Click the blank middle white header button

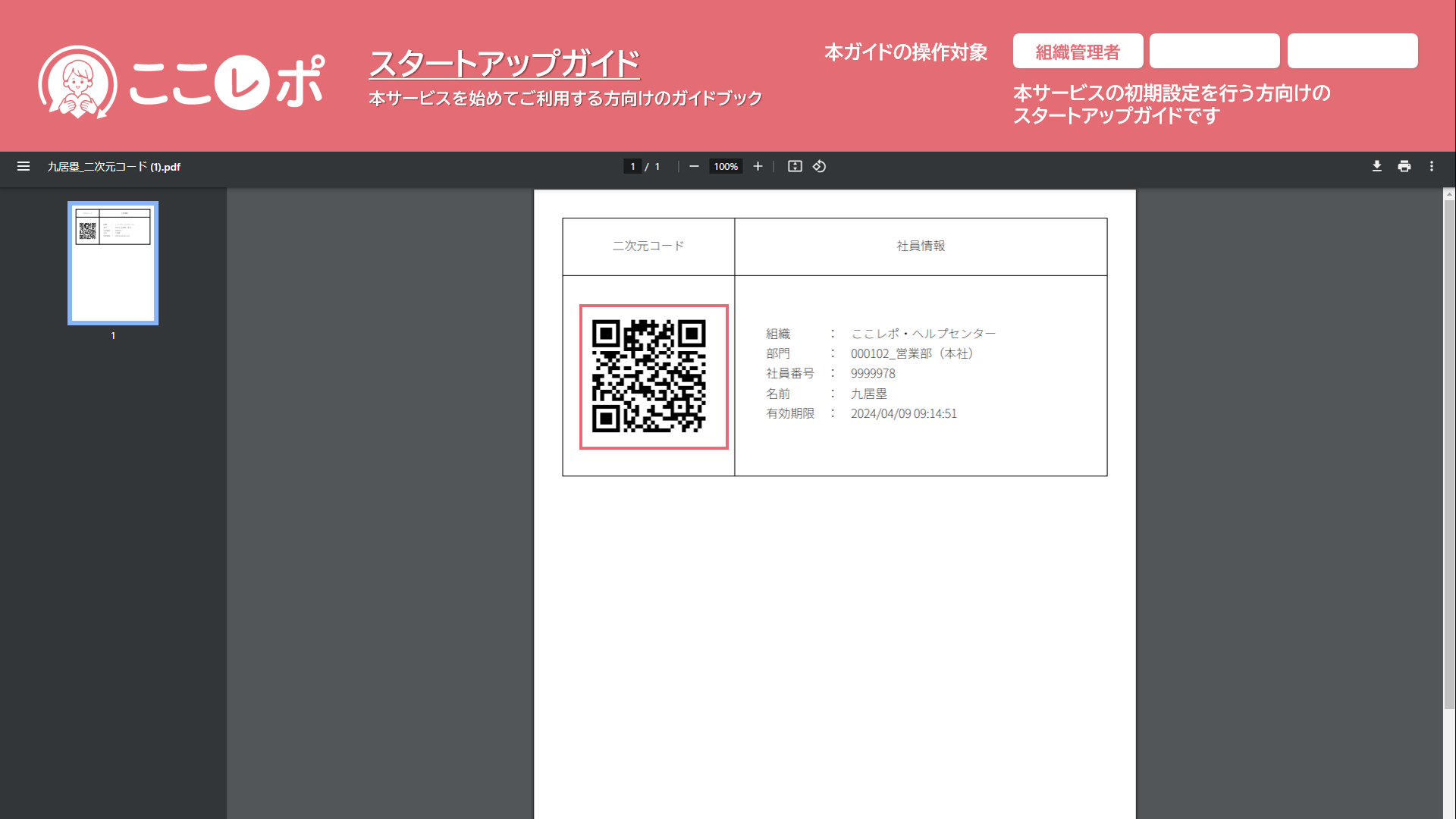pyautogui.click(x=1214, y=52)
